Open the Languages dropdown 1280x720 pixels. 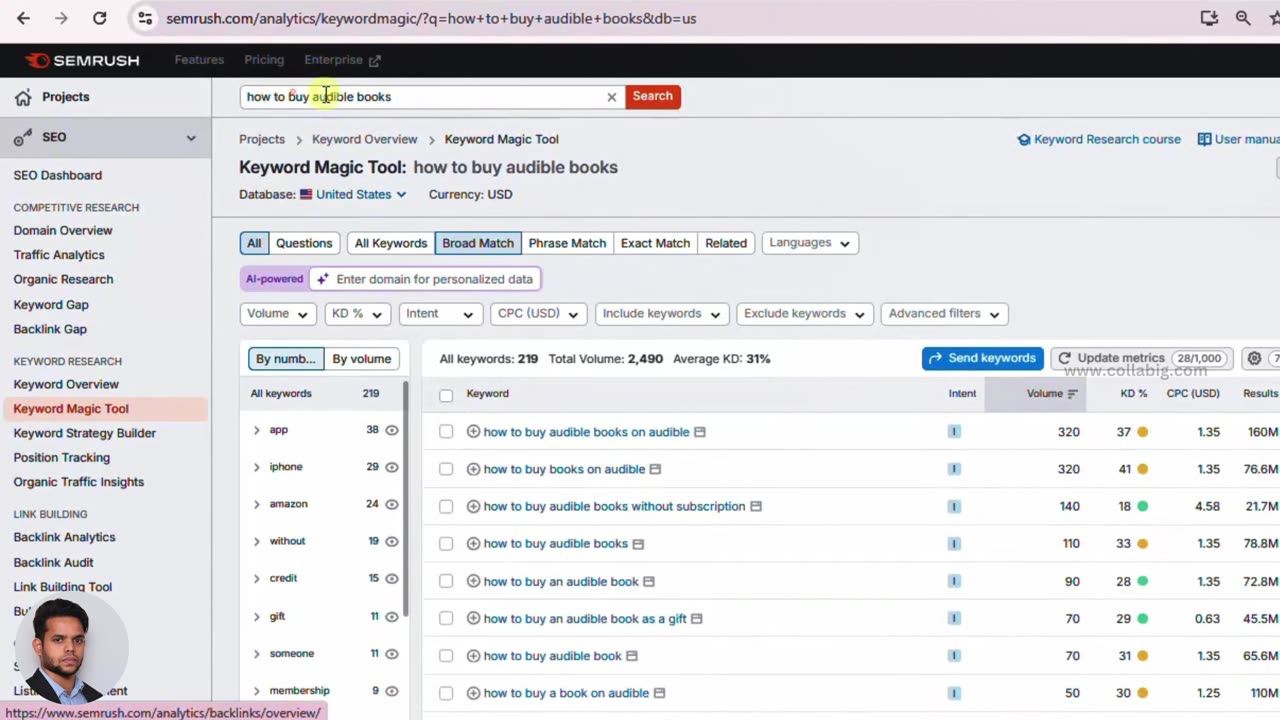(x=810, y=243)
